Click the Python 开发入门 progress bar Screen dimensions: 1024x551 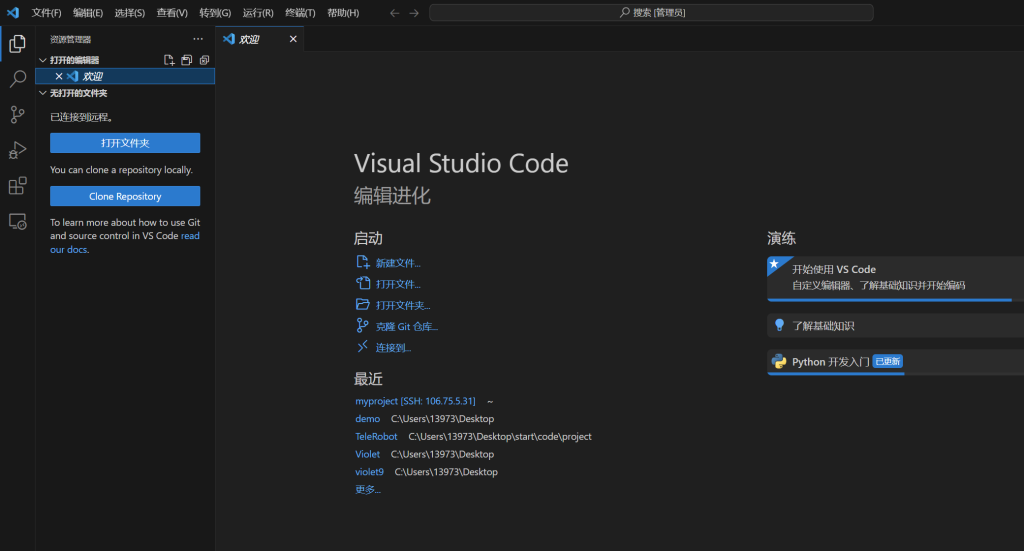pos(836,373)
